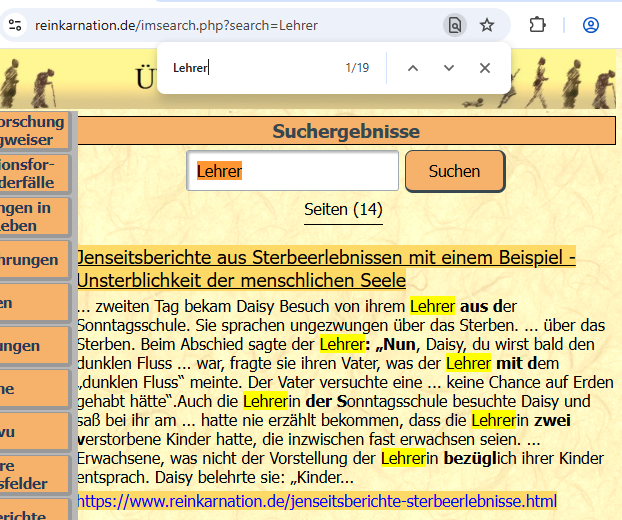Open the sidebar item ending in 'hrungen'

click(x=34, y=259)
